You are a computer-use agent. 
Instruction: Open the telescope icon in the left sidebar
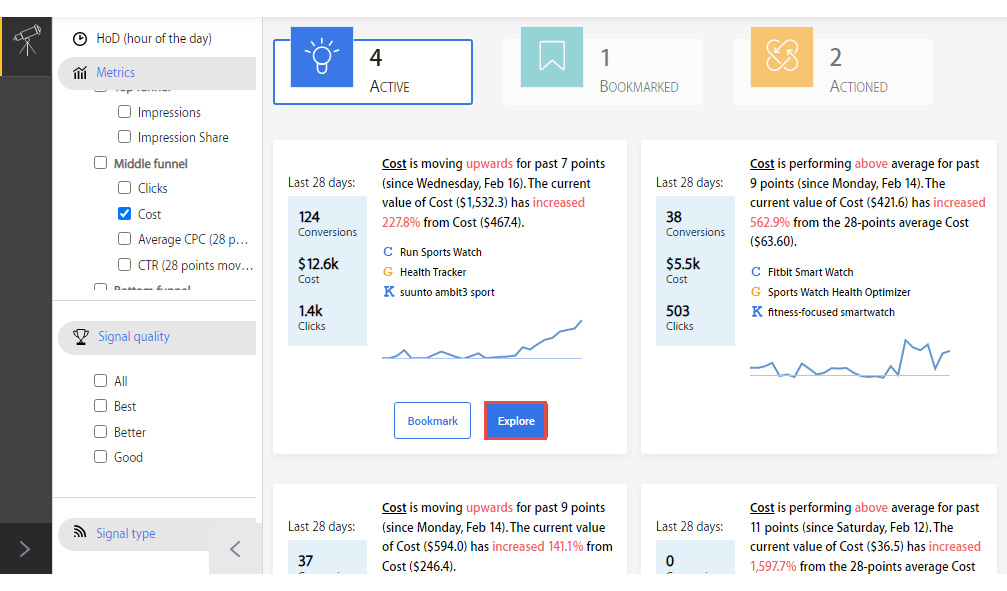(26, 40)
